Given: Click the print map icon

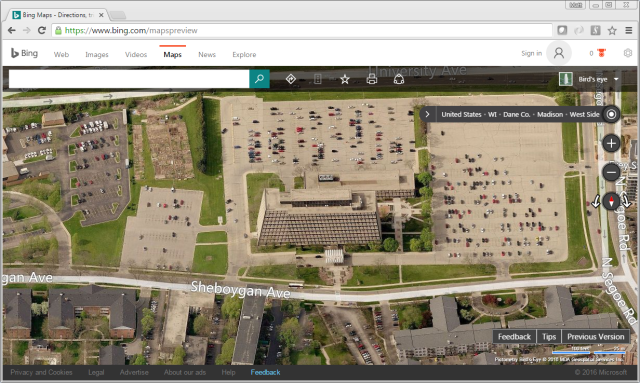Looking at the screenshot, I should (x=372, y=79).
